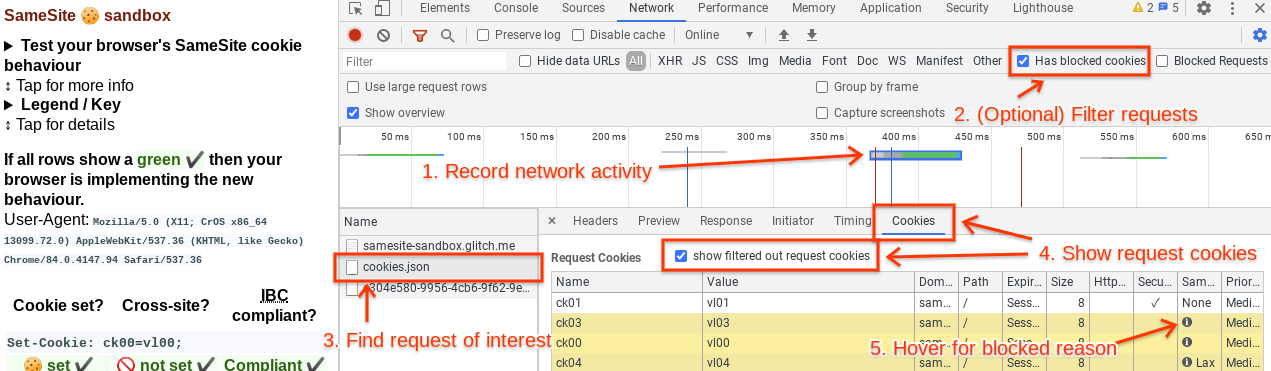Close the request details pane
Viewport: 1271px width, 371px height.
point(551,221)
